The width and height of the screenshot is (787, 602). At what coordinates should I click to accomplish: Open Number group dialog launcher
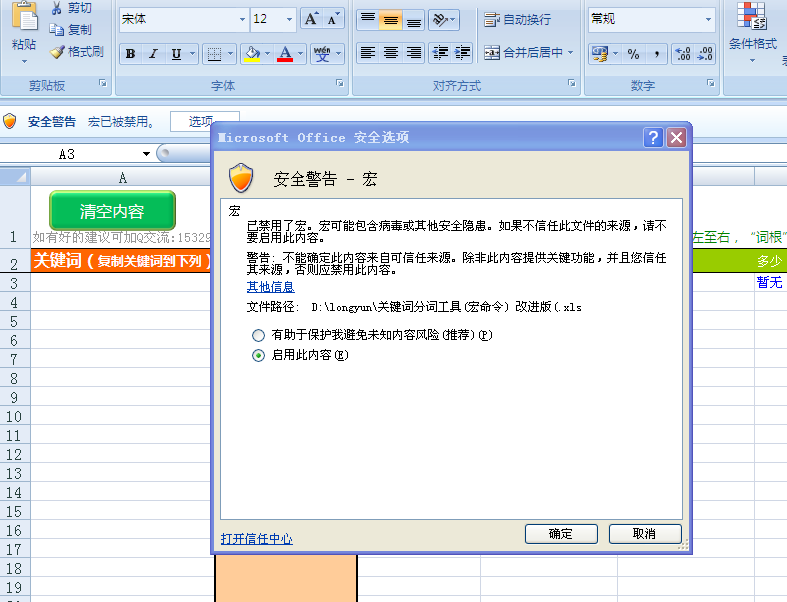(x=711, y=83)
